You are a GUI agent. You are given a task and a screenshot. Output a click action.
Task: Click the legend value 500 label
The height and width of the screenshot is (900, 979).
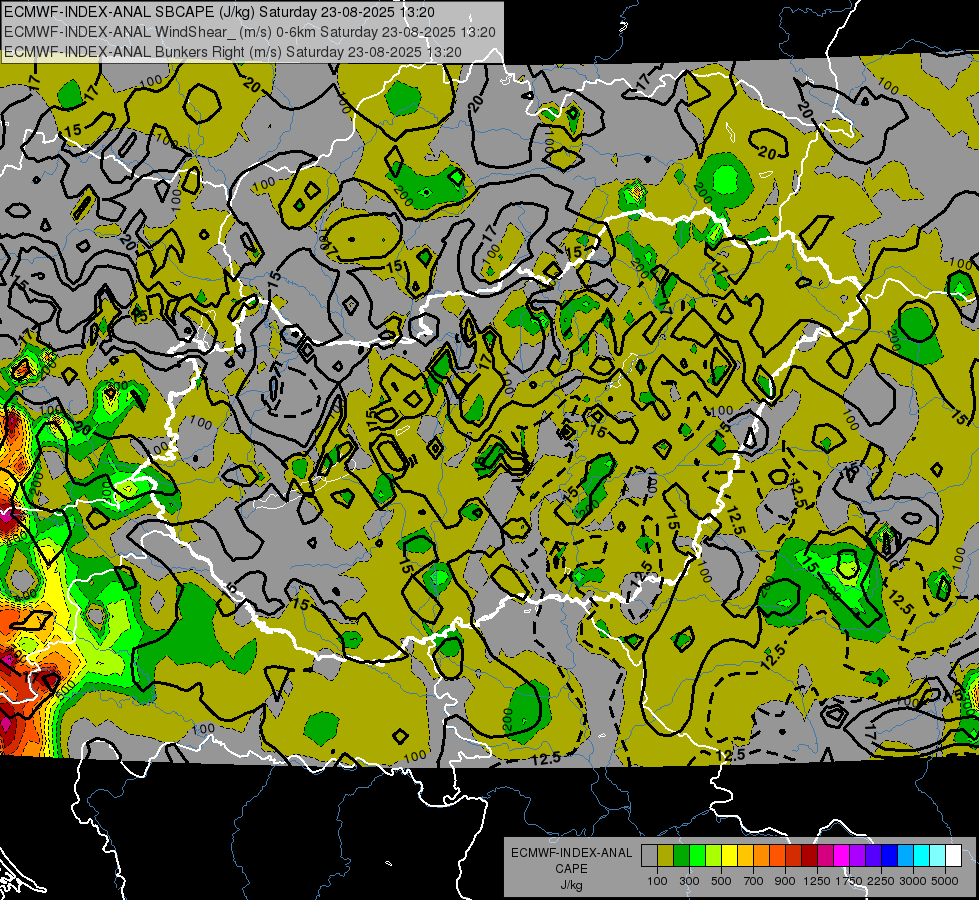[x=721, y=881]
